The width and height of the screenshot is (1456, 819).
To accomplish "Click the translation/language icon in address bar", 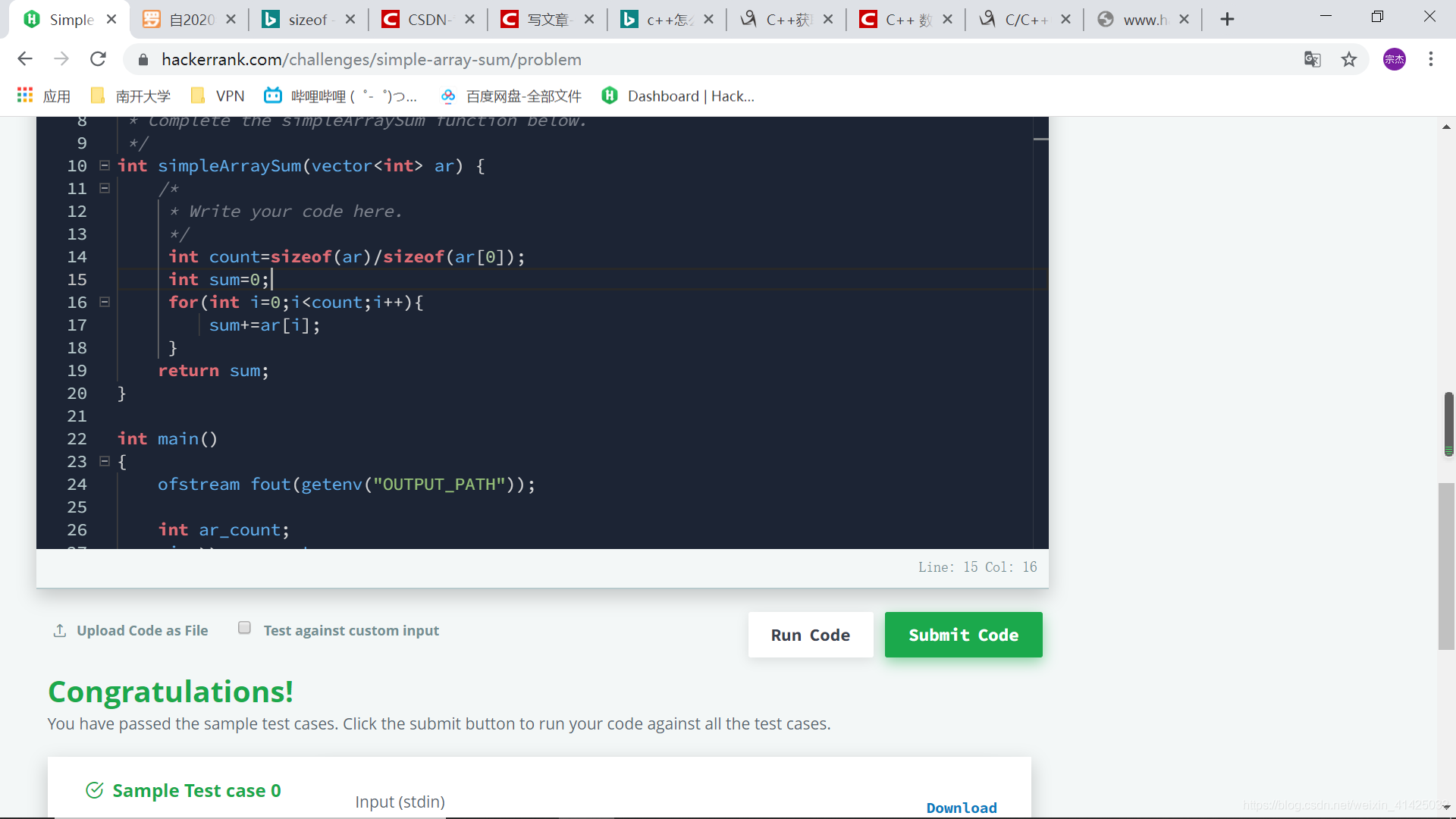I will 1313,59.
